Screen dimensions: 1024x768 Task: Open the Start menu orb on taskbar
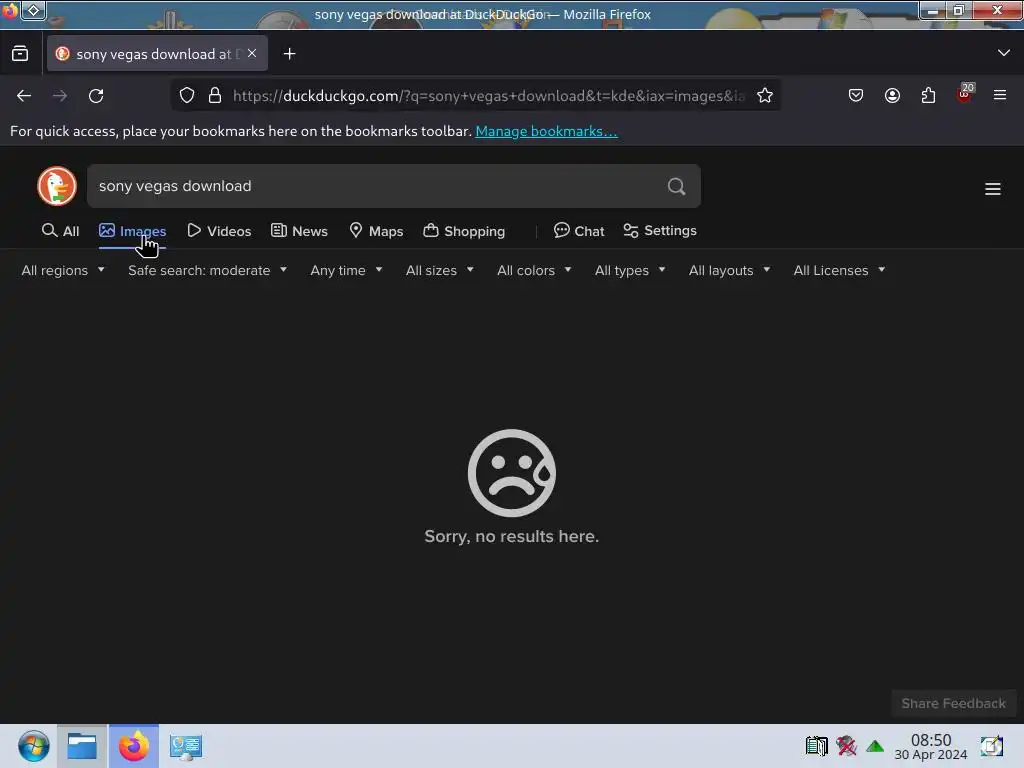coord(33,746)
